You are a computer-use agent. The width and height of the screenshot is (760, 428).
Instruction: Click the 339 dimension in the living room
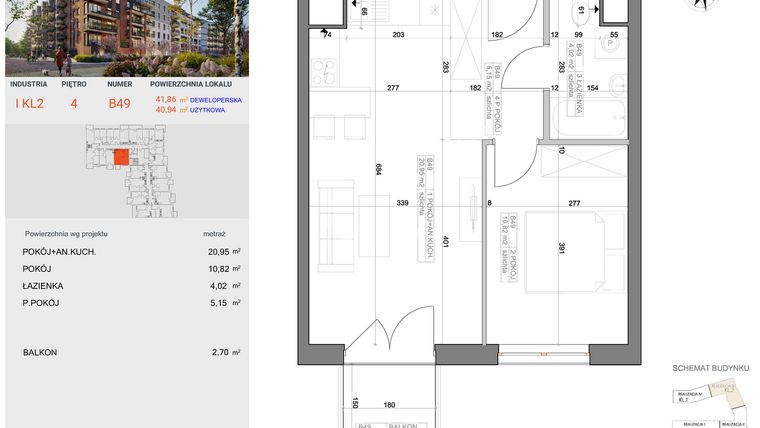tap(402, 203)
